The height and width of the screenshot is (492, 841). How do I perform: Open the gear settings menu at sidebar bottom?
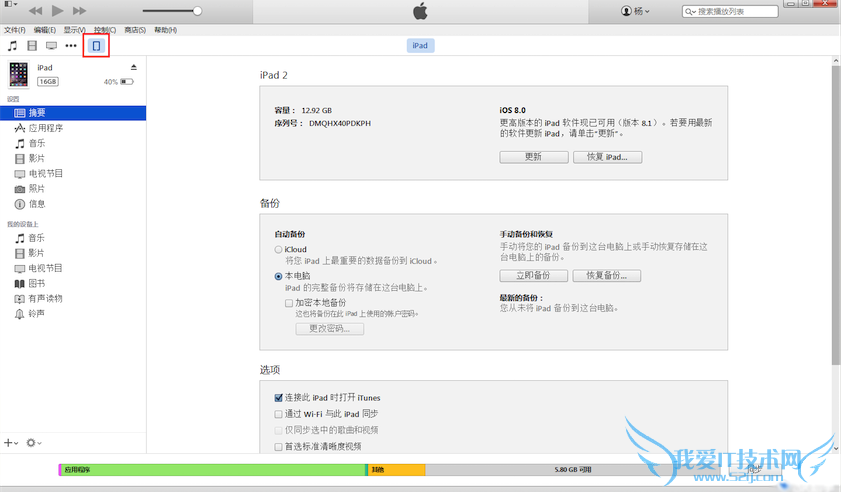coord(33,443)
